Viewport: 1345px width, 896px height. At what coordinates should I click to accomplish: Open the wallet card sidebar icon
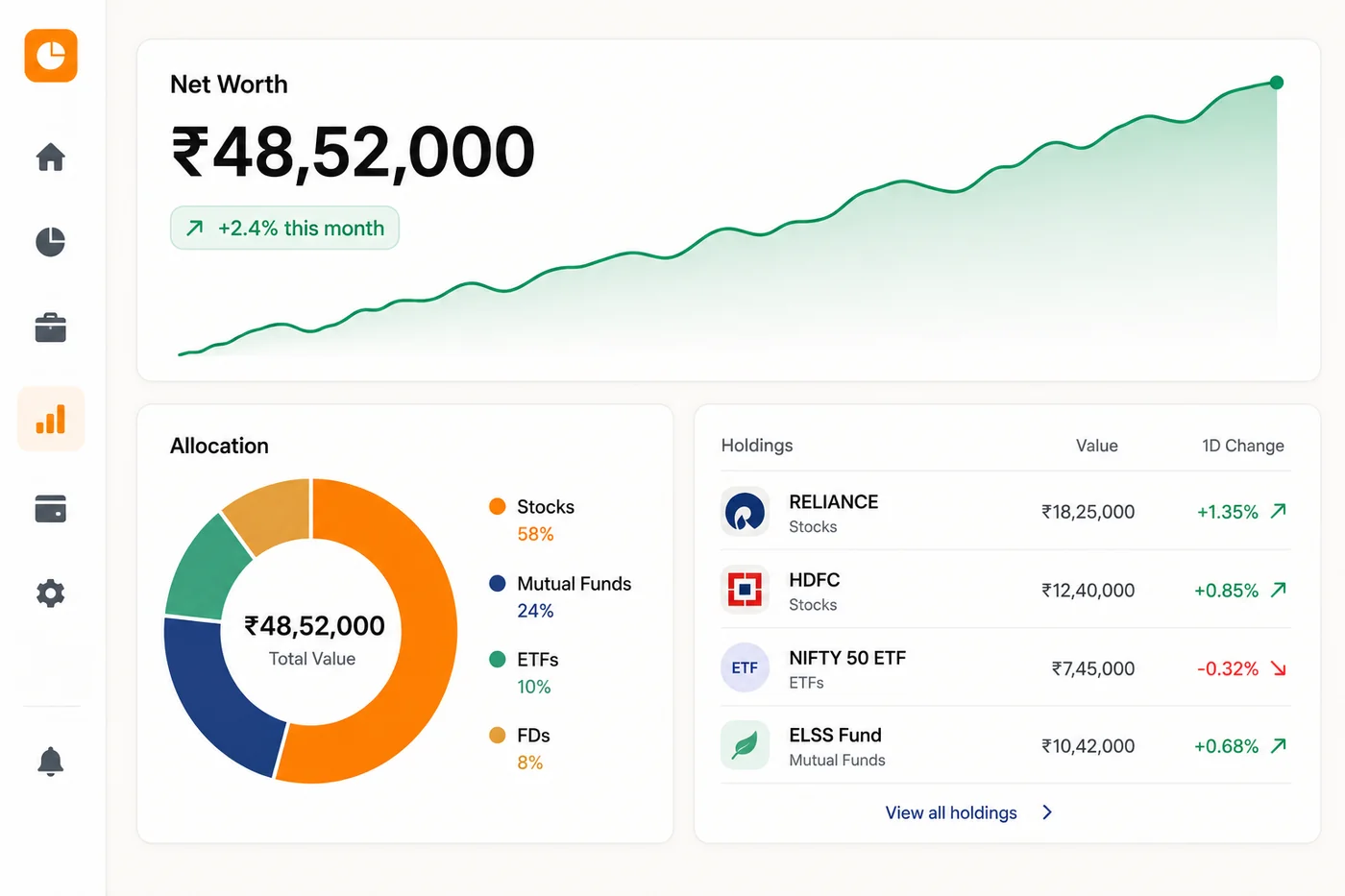tap(51, 508)
